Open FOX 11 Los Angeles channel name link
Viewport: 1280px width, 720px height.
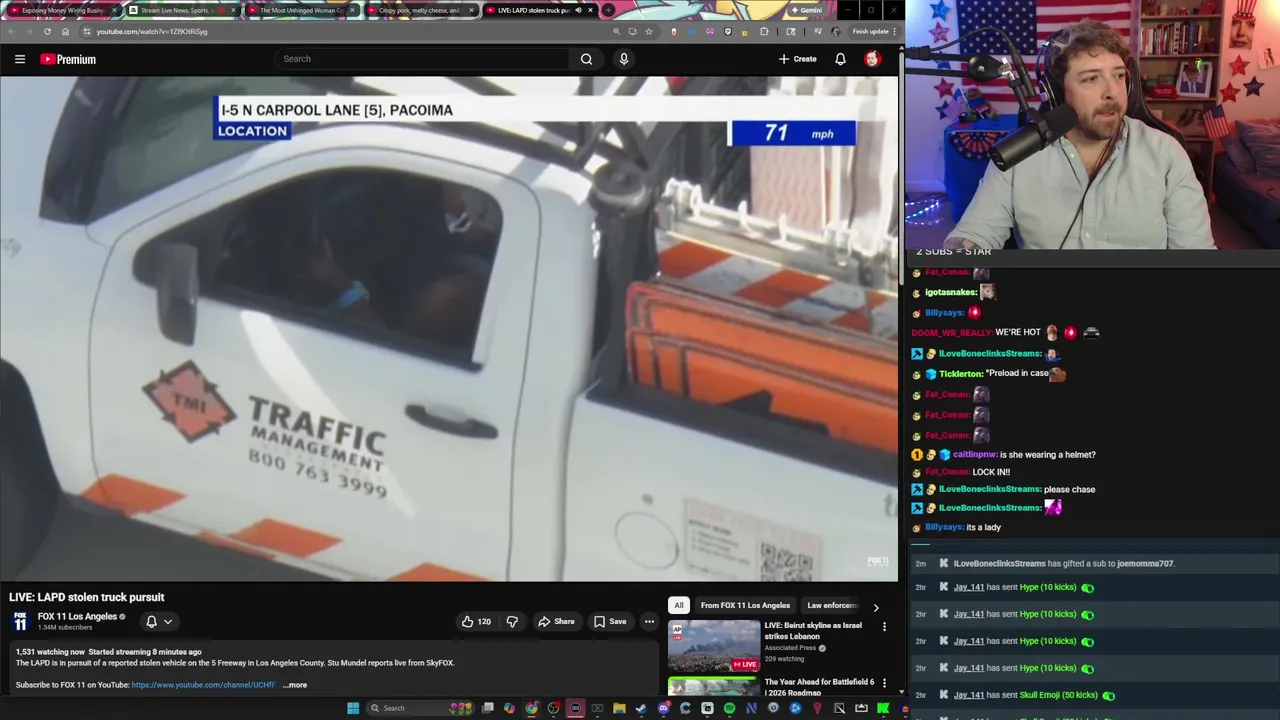pos(78,616)
